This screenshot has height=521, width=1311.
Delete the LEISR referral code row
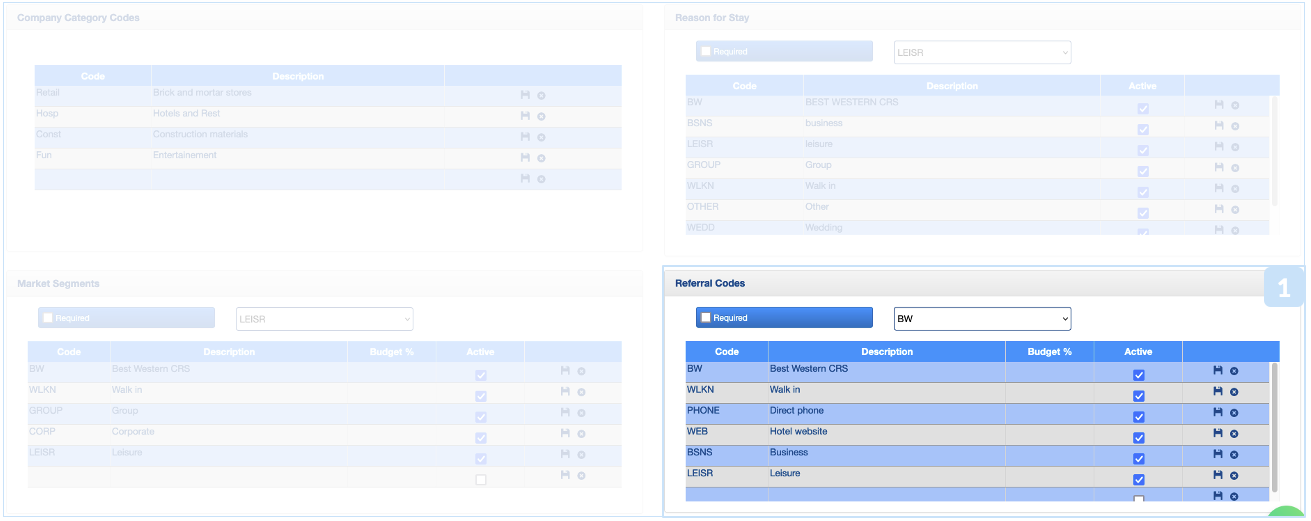[1234, 476]
